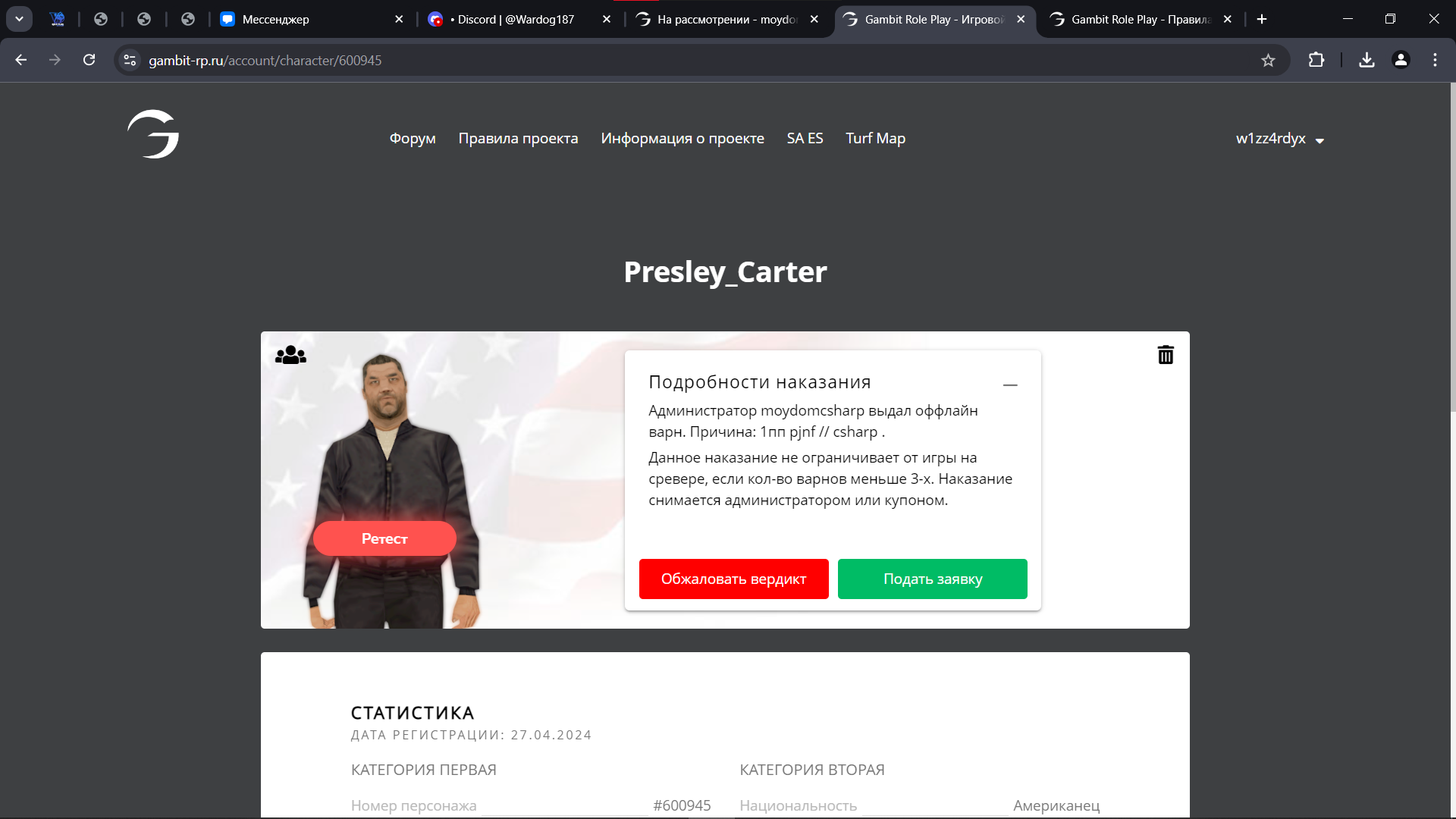The height and width of the screenshot is (819, 1456).
Task: Open browser extensions puzzle icon
Action: point(1316,60)
